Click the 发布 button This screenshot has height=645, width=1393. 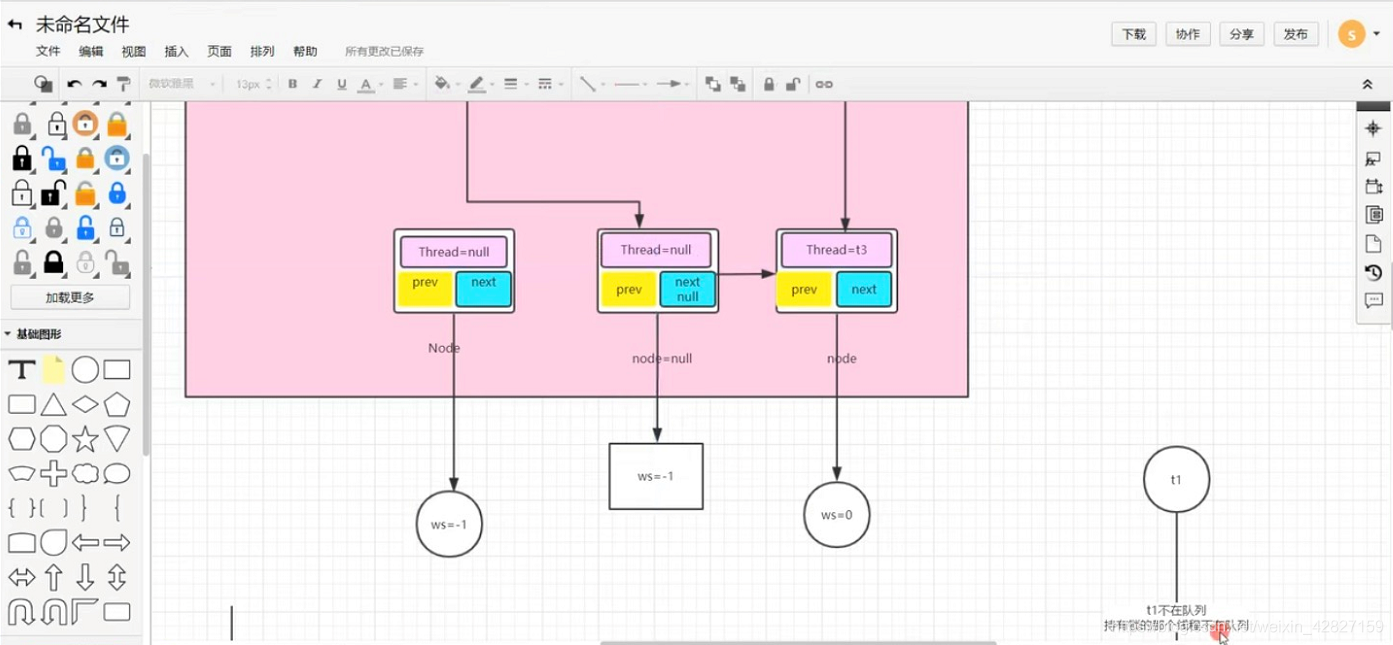click(x=1296, y=34)
